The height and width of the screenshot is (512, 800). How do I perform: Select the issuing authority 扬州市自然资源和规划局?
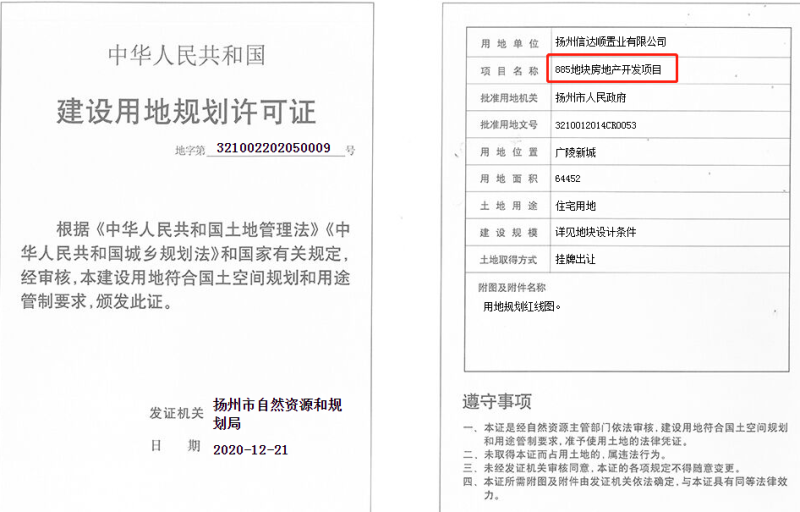click(x=277, y=414)
